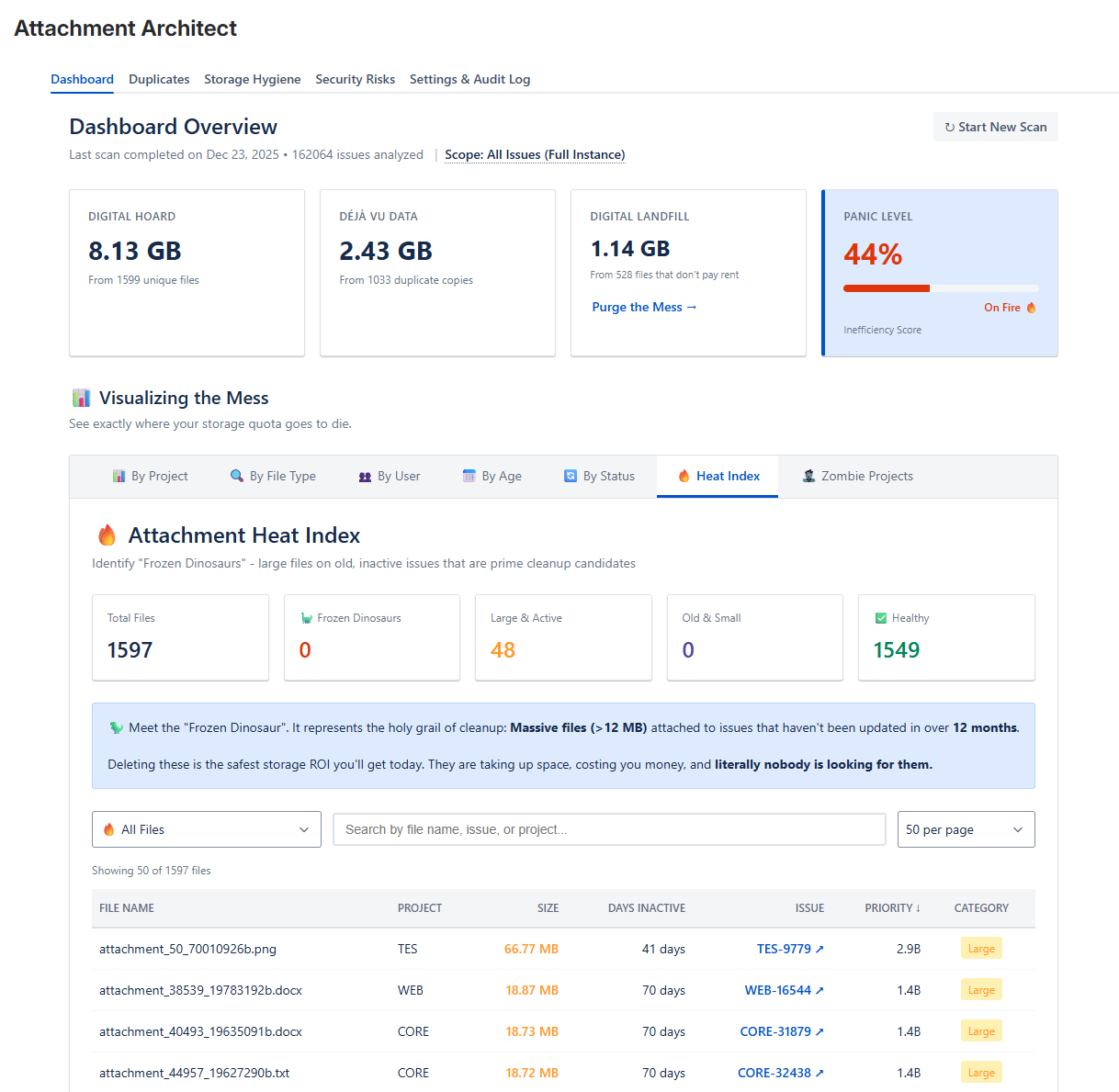
Task: Open the Security Risks tab
Action: click(355, 79)
